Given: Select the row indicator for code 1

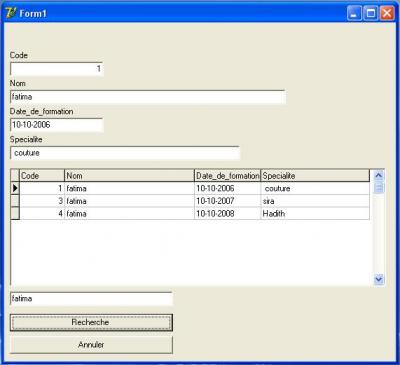Looking at the screenshot, I should point(15,188).
